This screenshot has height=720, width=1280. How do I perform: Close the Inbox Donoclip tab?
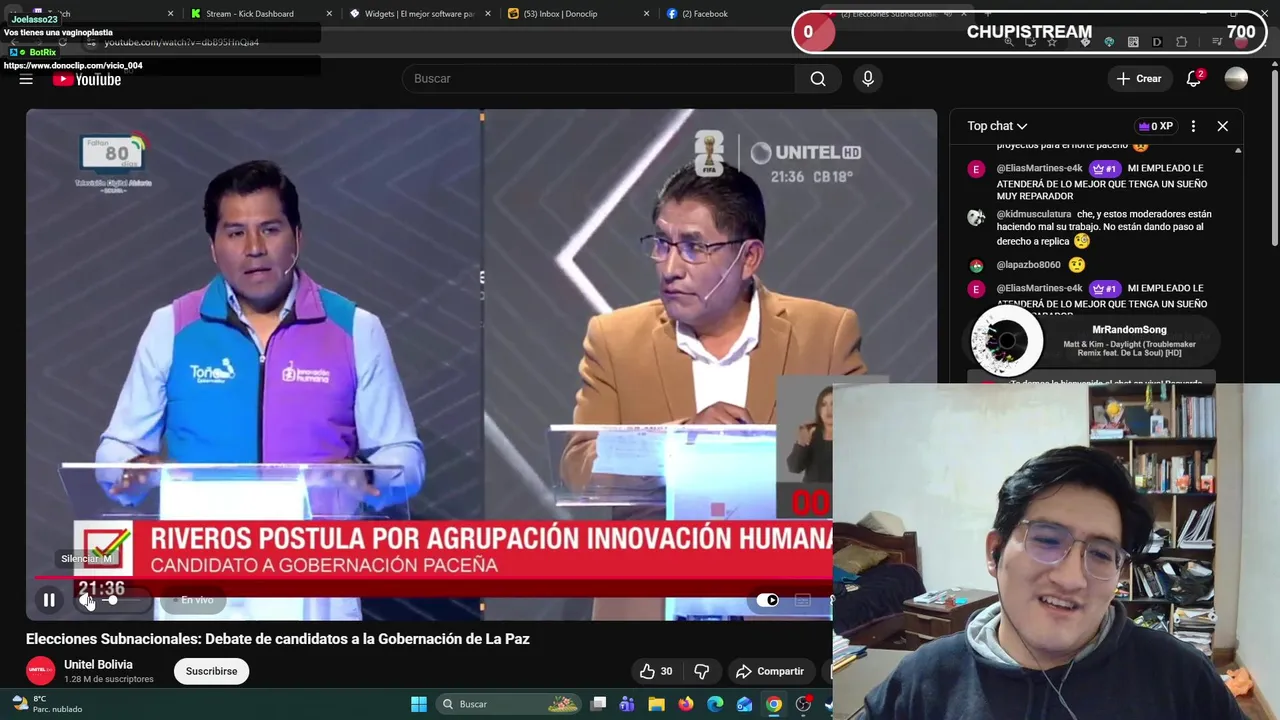tap(647, 14)
